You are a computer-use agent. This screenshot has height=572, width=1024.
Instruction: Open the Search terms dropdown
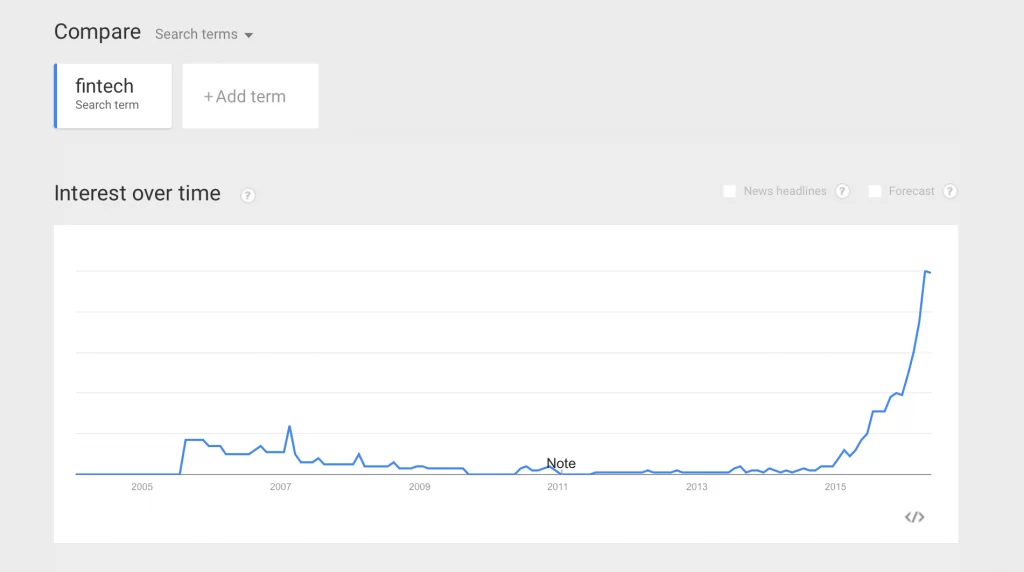click(x=204, y=34)
